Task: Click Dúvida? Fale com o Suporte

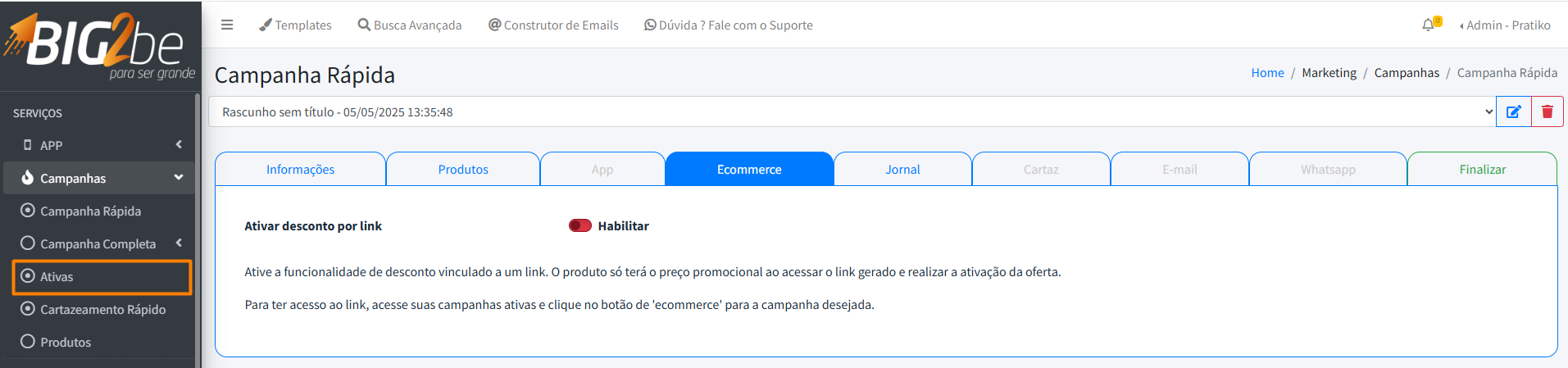Action: click(729, 25)
